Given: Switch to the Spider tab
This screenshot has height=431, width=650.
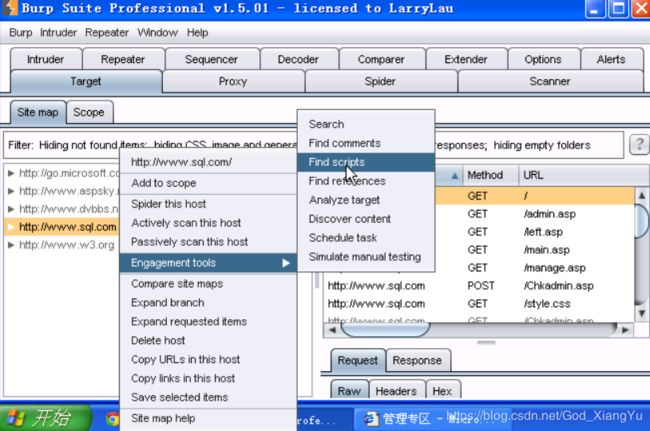Looking at the screenshot, I should [x=380, y=81].
